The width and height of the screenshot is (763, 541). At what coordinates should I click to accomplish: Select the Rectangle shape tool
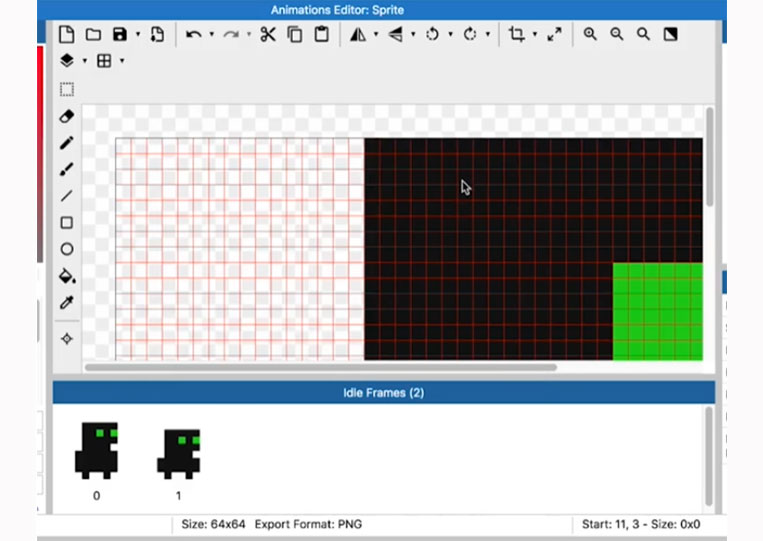pos(67,222)
